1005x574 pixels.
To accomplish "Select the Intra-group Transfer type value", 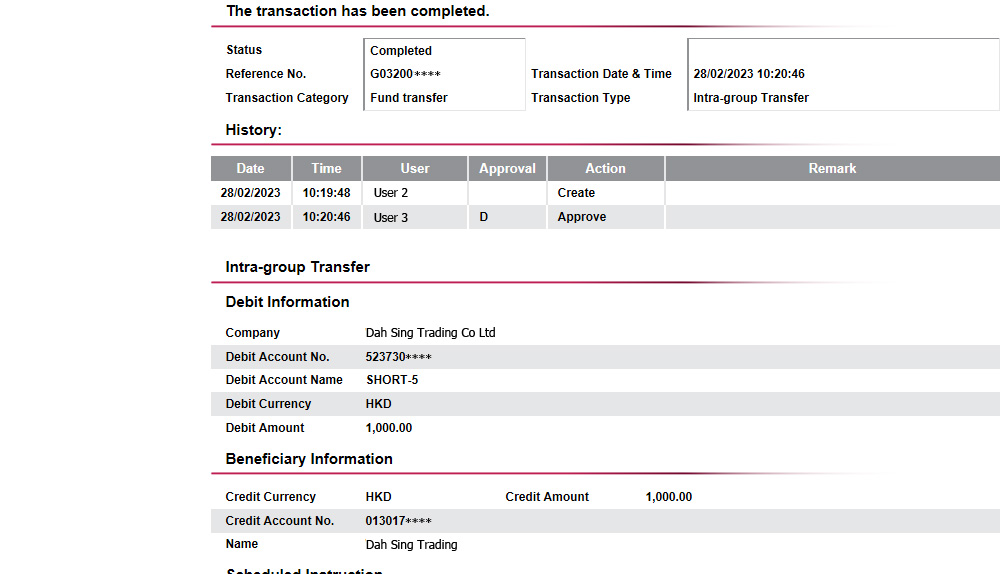I will tap(751, 98).
